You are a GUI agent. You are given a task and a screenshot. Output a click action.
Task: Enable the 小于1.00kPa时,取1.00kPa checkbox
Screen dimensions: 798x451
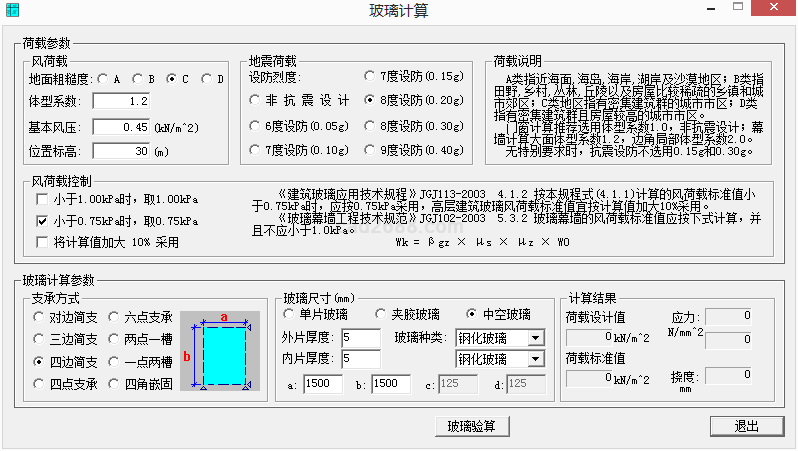tap(41, 200)
